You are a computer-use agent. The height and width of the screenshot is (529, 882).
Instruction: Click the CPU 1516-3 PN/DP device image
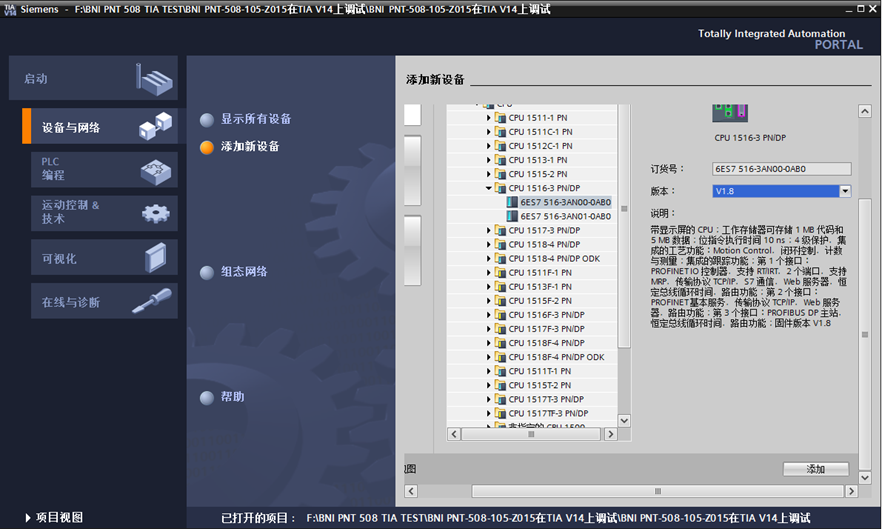point(729,113)
